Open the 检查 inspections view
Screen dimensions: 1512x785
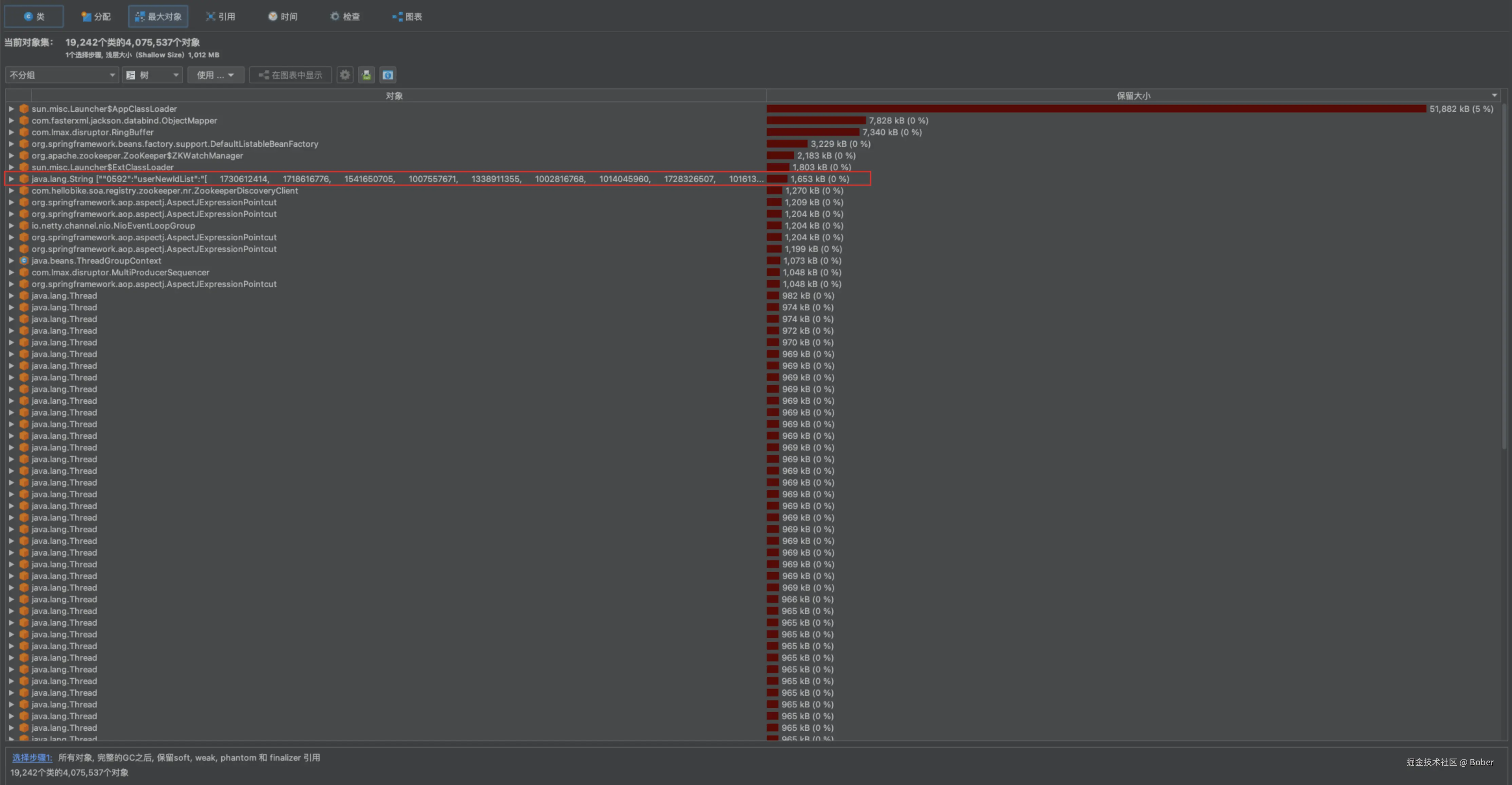pyautogui.click(x=344, y=16)
